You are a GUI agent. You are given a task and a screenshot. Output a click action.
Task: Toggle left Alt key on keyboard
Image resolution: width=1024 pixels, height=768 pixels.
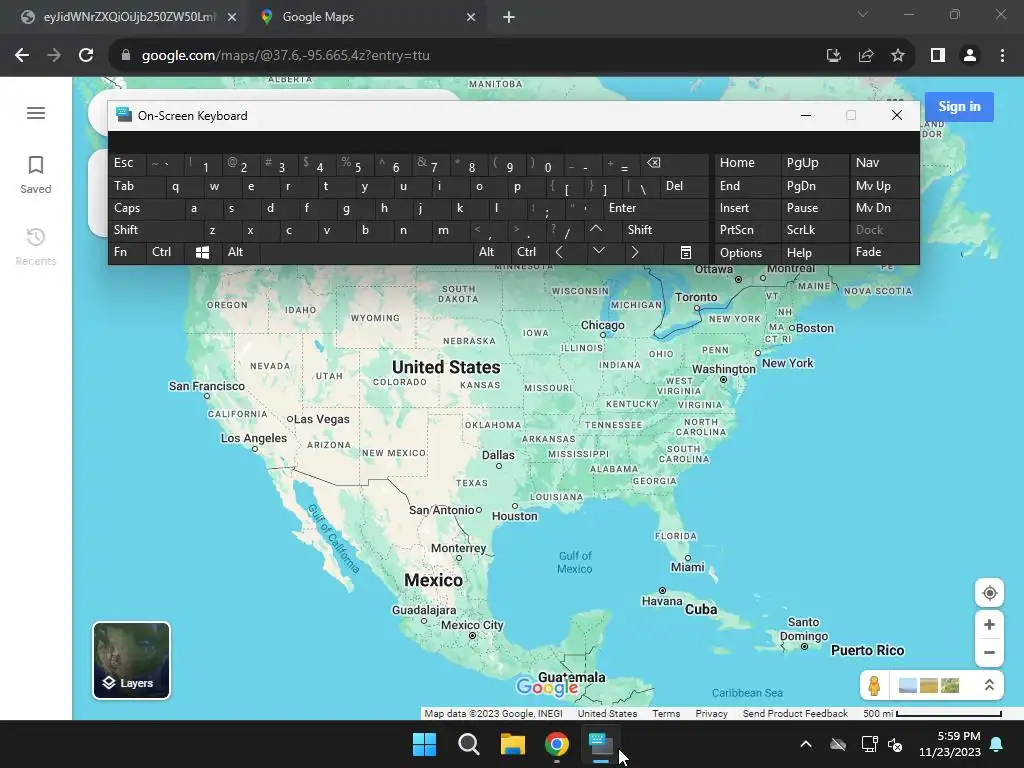tap(240, 252)
